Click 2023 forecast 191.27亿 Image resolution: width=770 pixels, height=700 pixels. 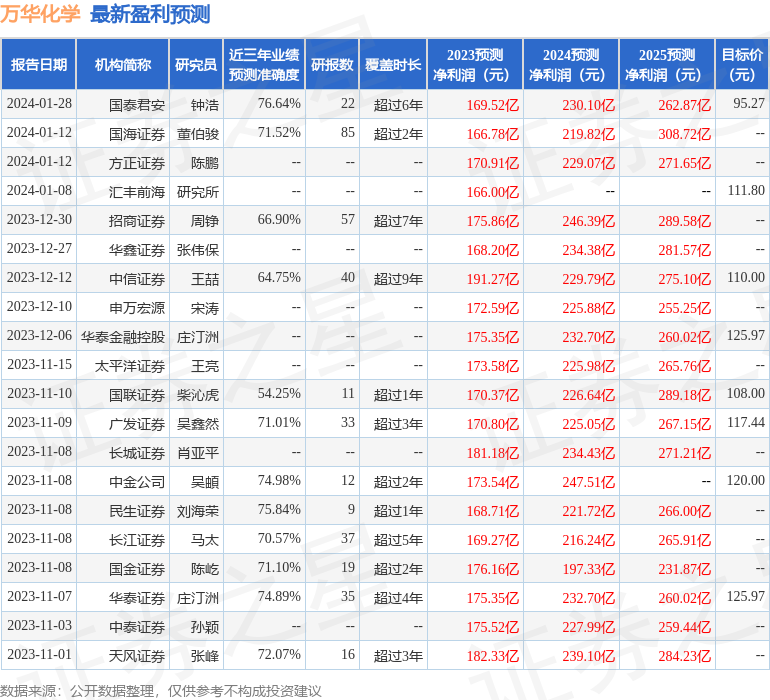pos(493,279)
